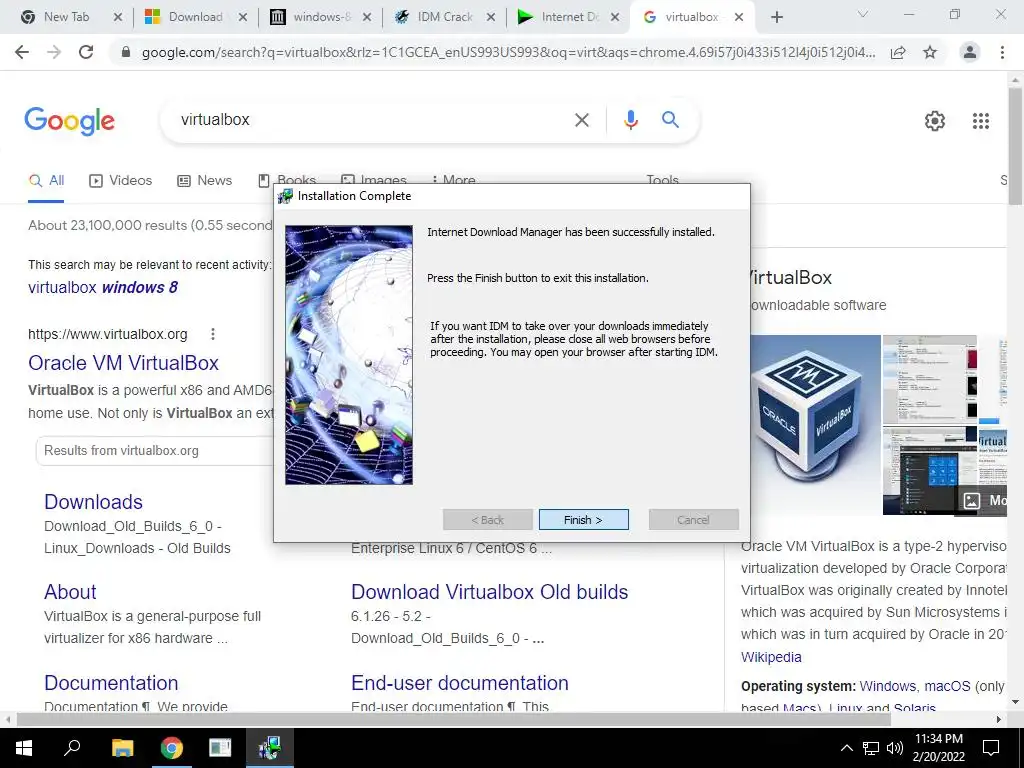The height and width of the screenshot is (768, 1024).
Task: Clear the search query with X
Action: [x=581, y=120]
